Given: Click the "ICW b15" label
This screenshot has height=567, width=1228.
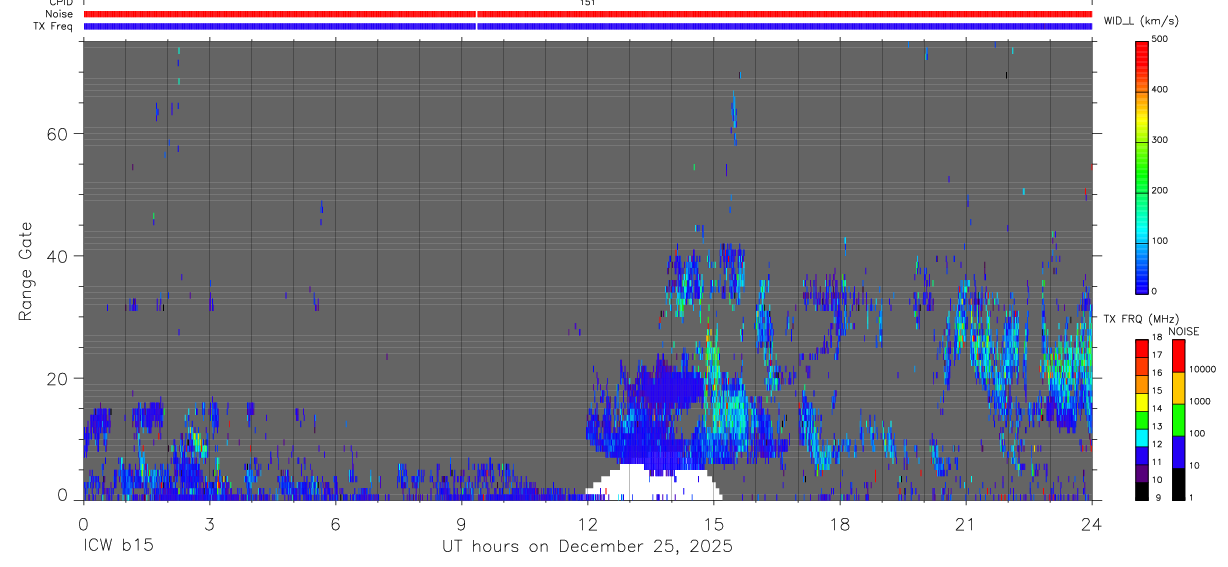Looking at the screenshot, I should (x=119, y=546).
